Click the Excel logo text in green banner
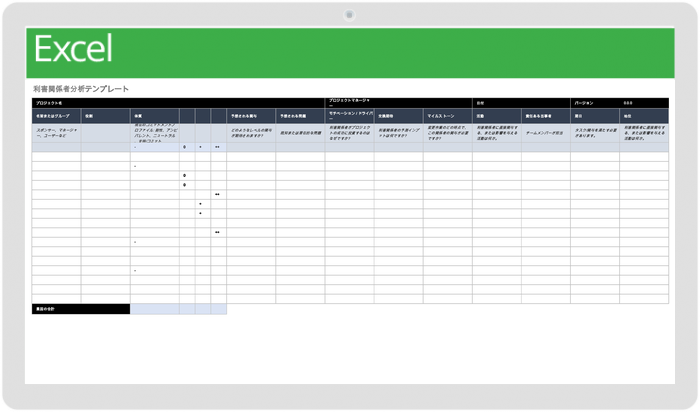Viewport: 700px width, 412px height. pos(73,49)
